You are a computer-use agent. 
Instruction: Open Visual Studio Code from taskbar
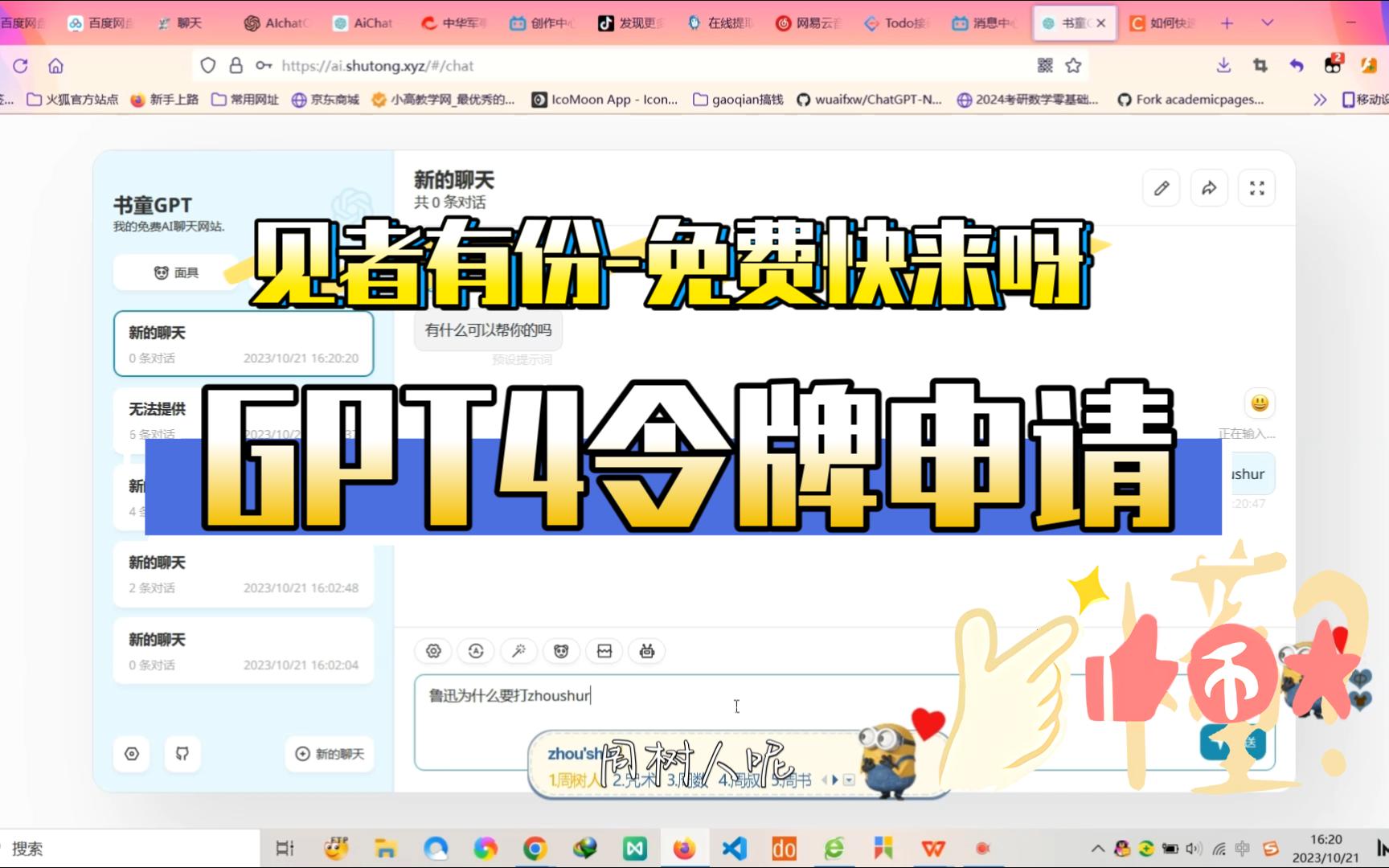[735, 849]
